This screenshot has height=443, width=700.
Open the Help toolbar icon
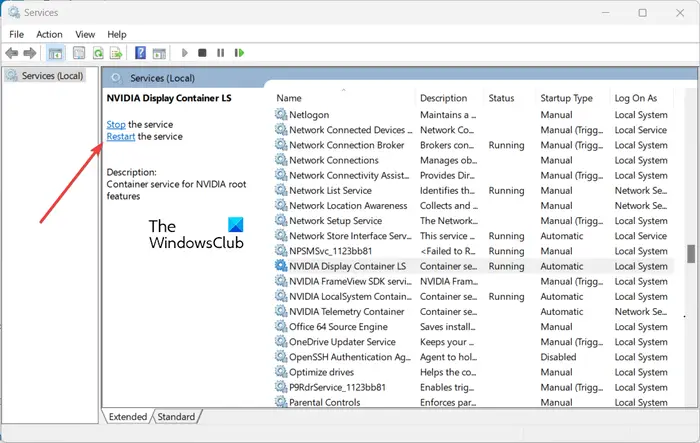[140, 53]
